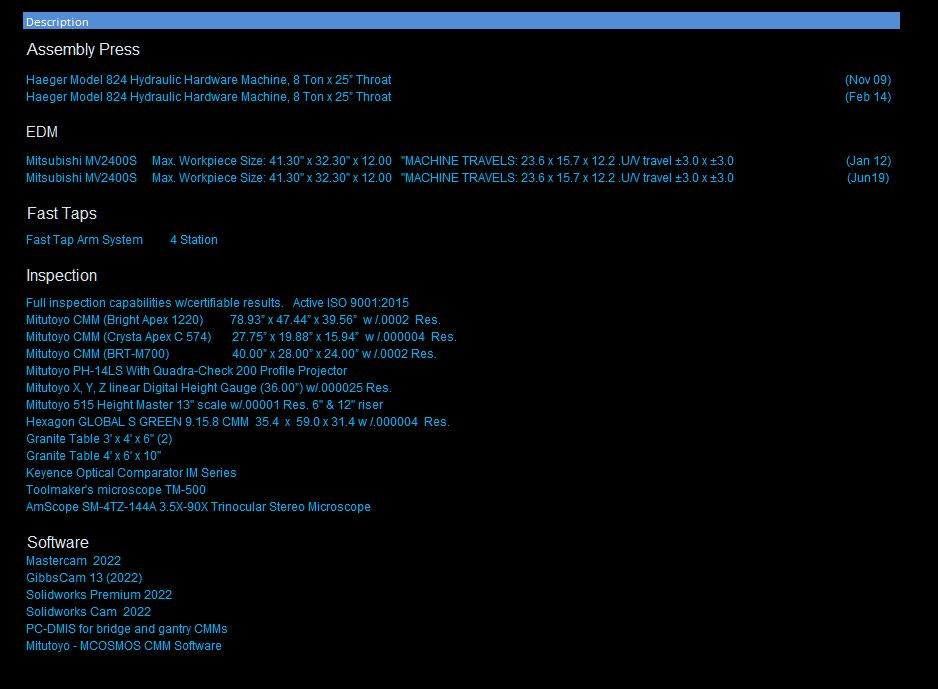Select the Fast Taps heading
938x689 pixels.
click(x=62, y=214)
